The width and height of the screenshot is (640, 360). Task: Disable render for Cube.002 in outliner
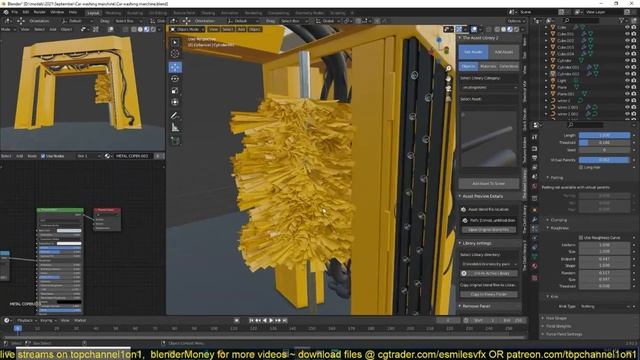pyautogui.click(x=633, y=41)
